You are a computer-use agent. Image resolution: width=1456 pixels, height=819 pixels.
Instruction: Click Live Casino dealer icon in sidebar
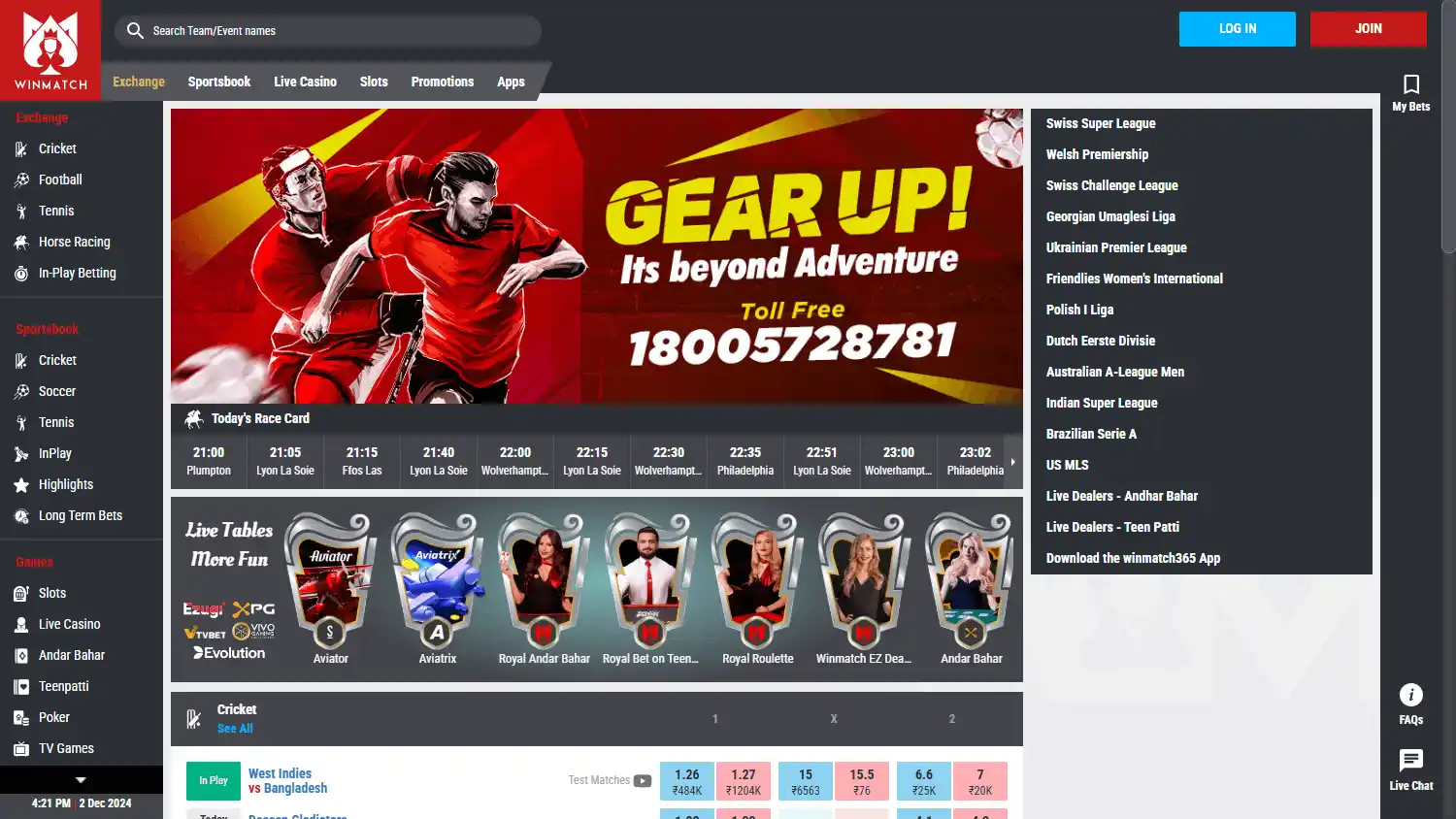[21, 625]
